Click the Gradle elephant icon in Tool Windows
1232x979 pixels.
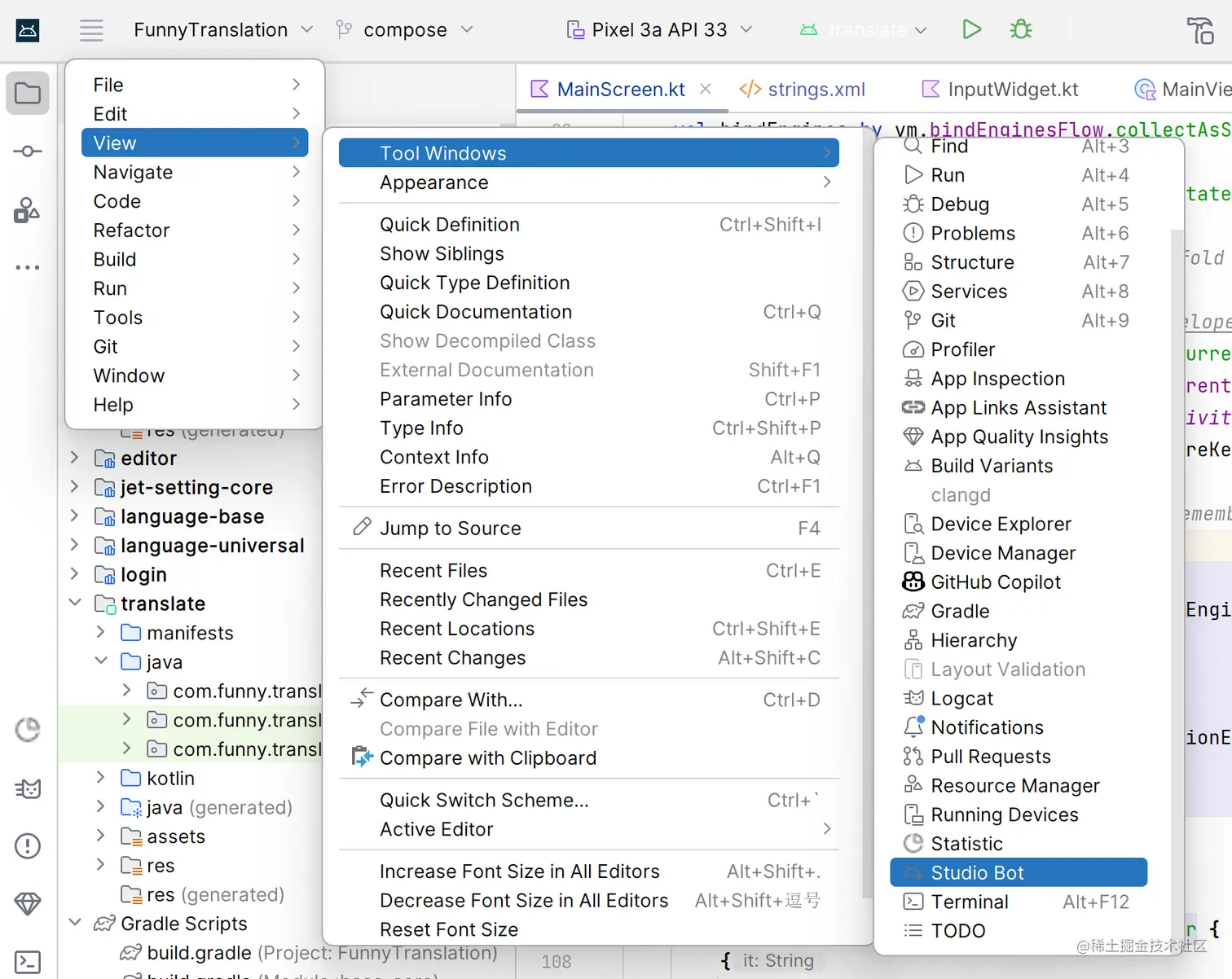(x=913, y=611)
